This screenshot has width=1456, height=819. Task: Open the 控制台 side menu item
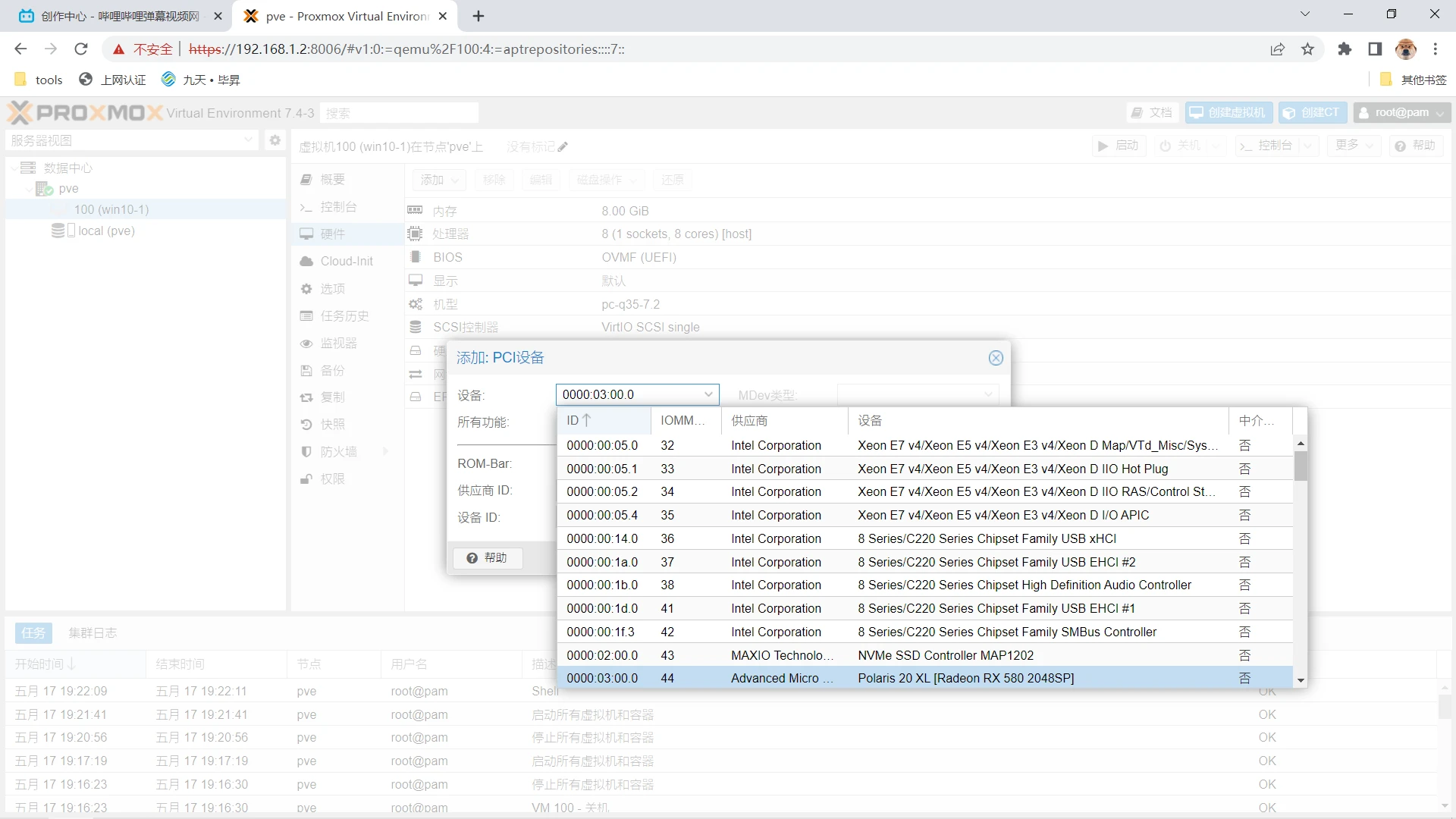347,207
